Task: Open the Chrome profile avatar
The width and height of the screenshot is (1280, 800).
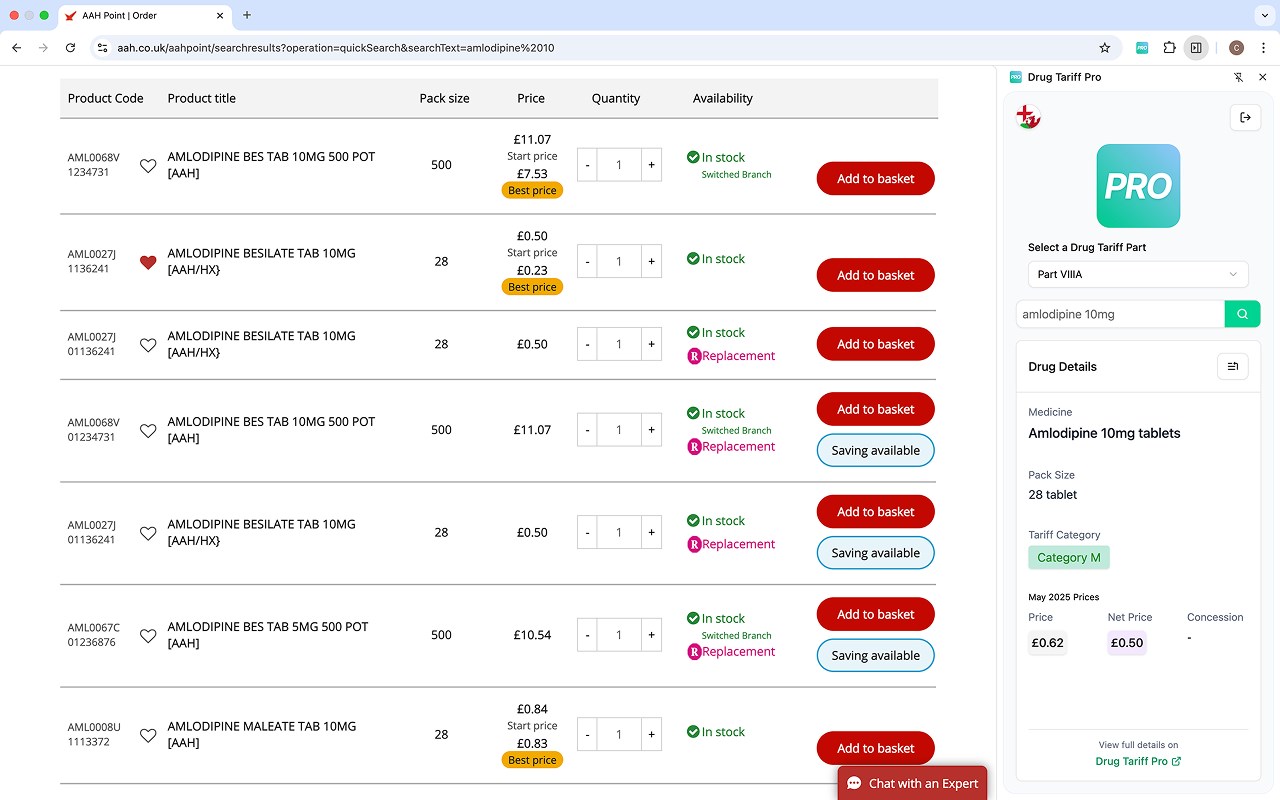Action: click(1236, 47)
